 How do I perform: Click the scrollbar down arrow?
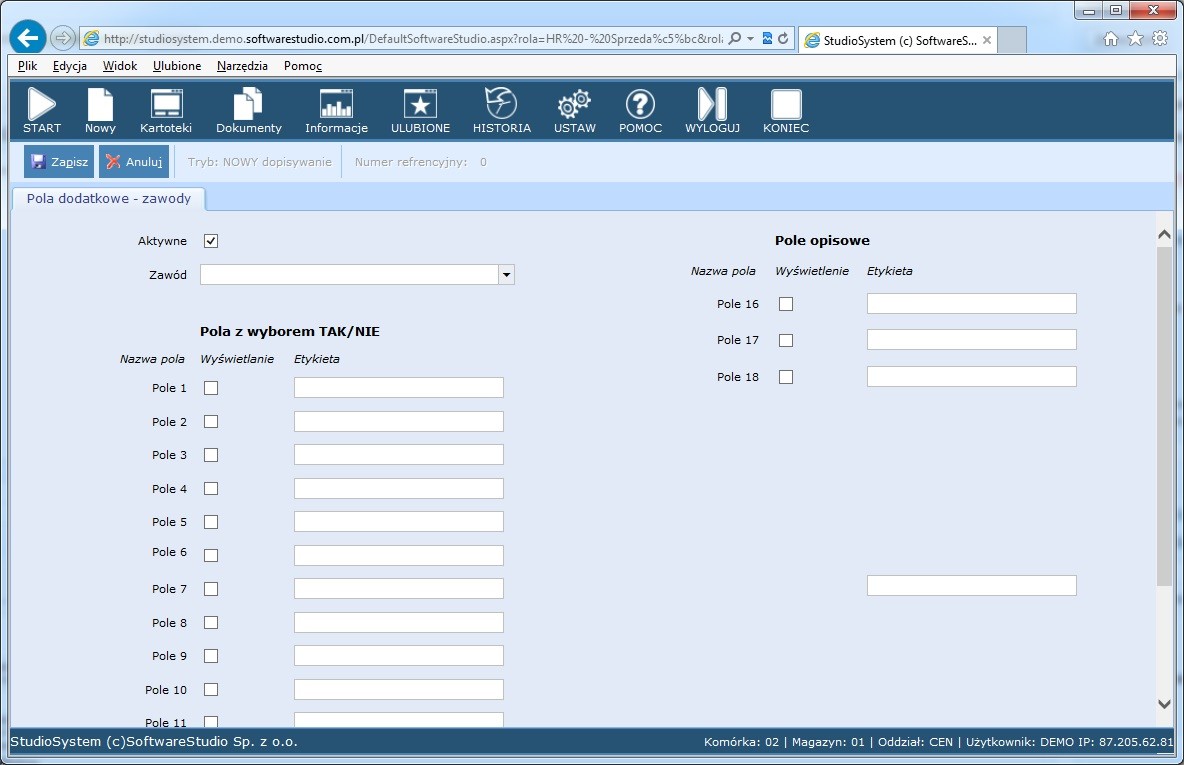point(1164,704)
